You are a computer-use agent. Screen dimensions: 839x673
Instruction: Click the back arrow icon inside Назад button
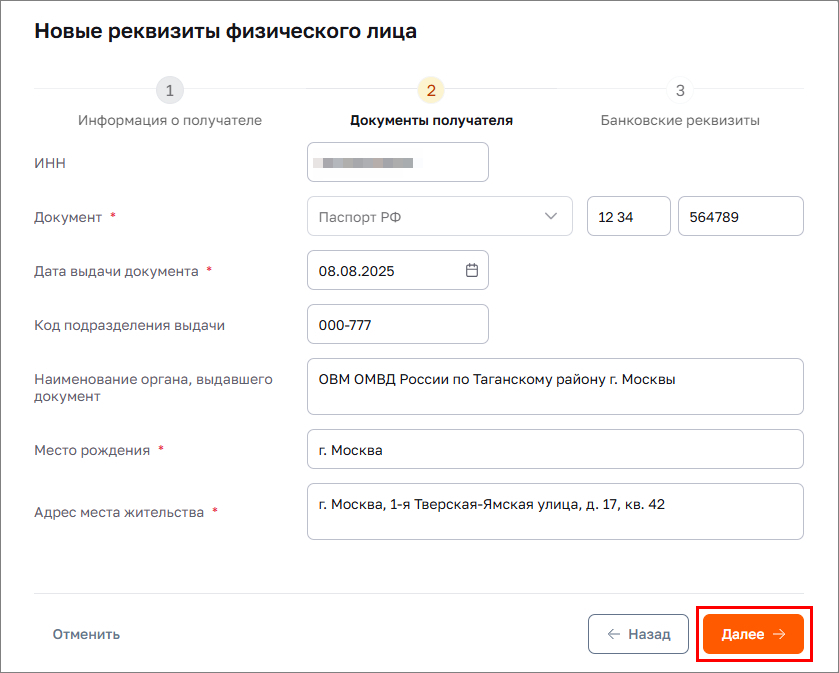pos(616,633)
